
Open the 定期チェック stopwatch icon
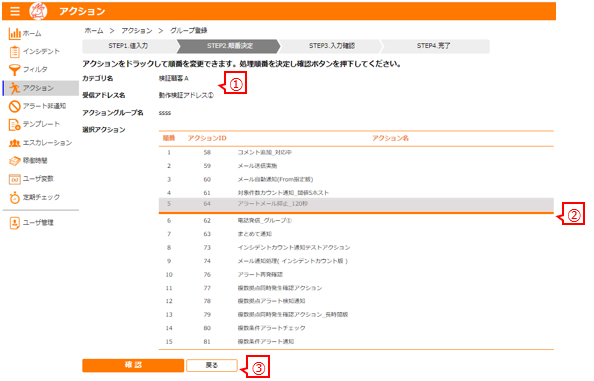14,197
